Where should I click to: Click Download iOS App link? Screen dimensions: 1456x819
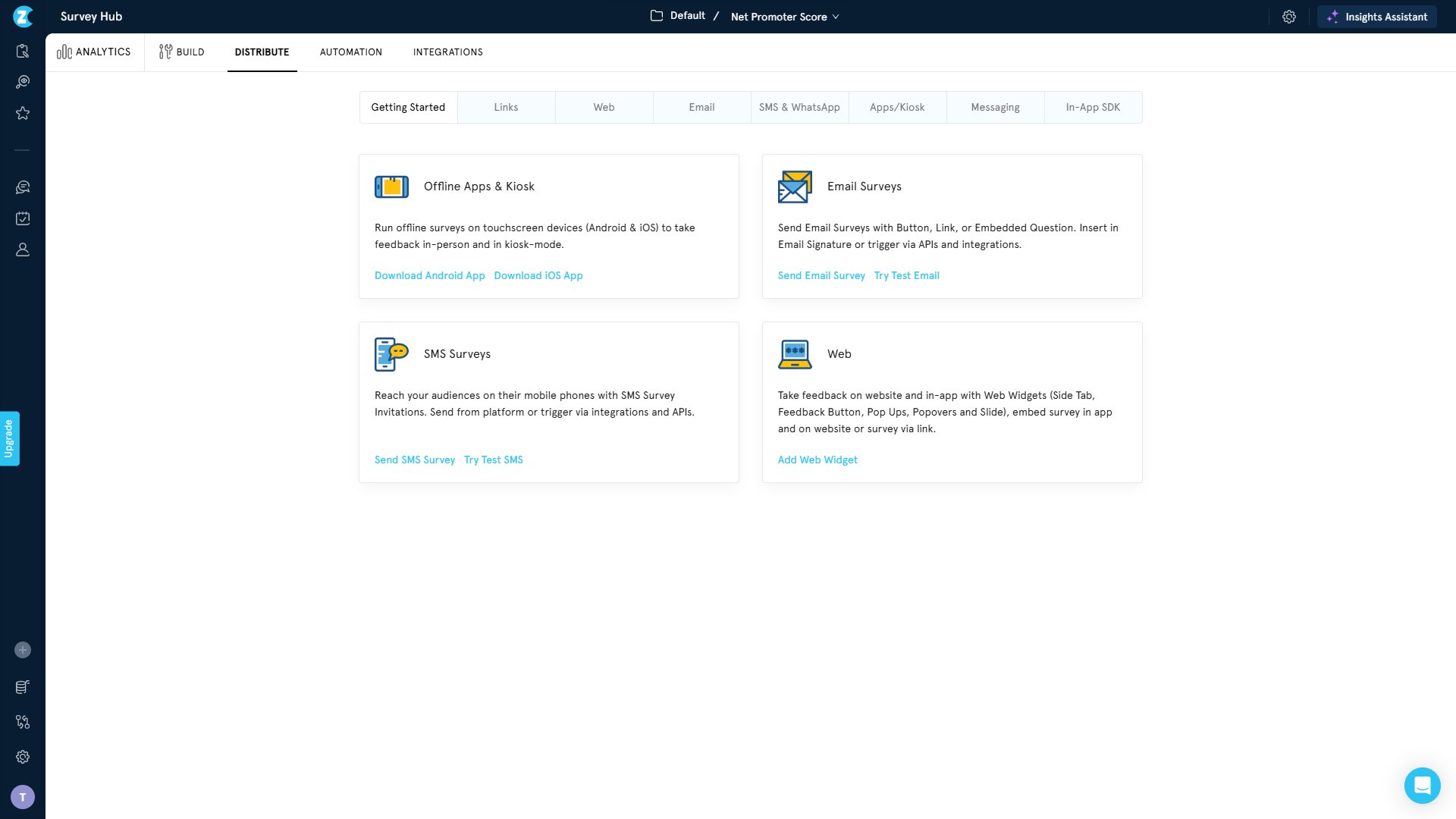tap(538, 276)
